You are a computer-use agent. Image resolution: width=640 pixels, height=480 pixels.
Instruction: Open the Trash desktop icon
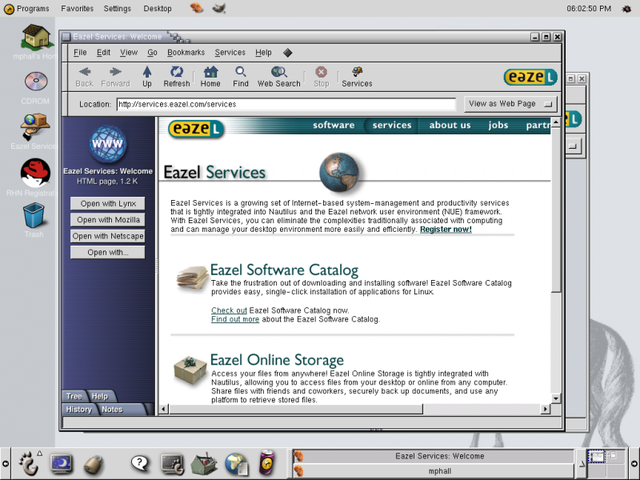tap(33, 216)
